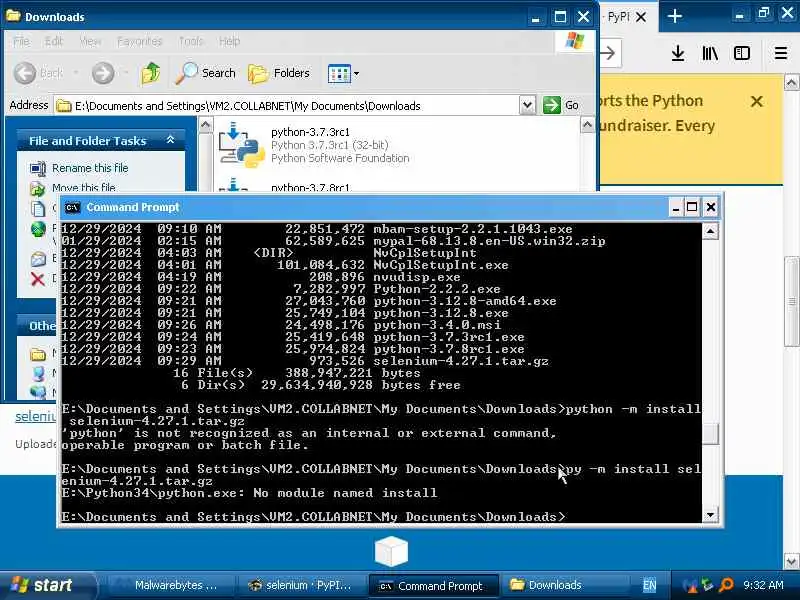Click the Move this file icon

click(x=38, y=189)
